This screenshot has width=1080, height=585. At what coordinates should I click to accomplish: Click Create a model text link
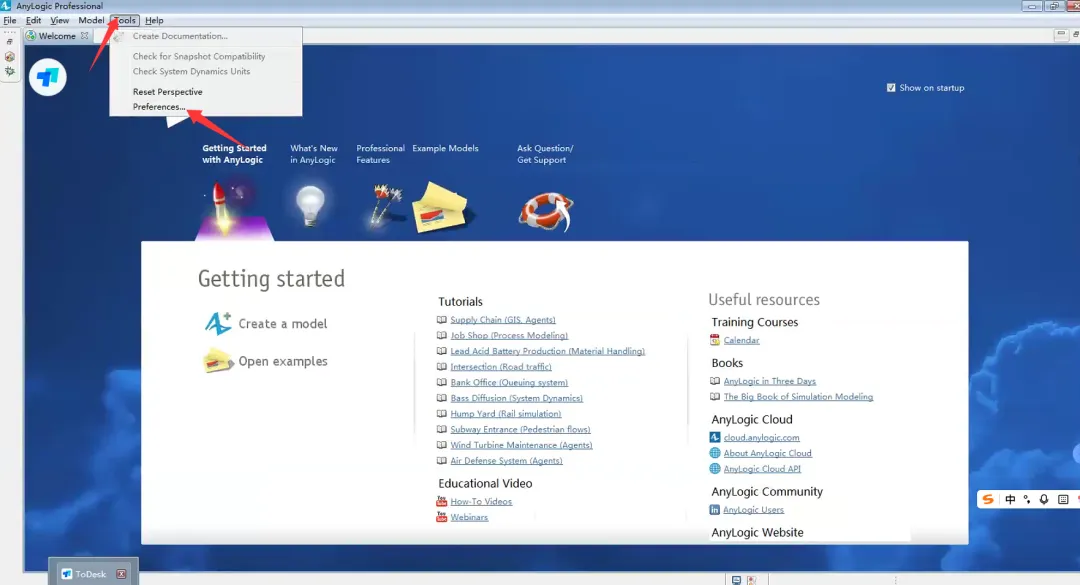tap(282, 324)
